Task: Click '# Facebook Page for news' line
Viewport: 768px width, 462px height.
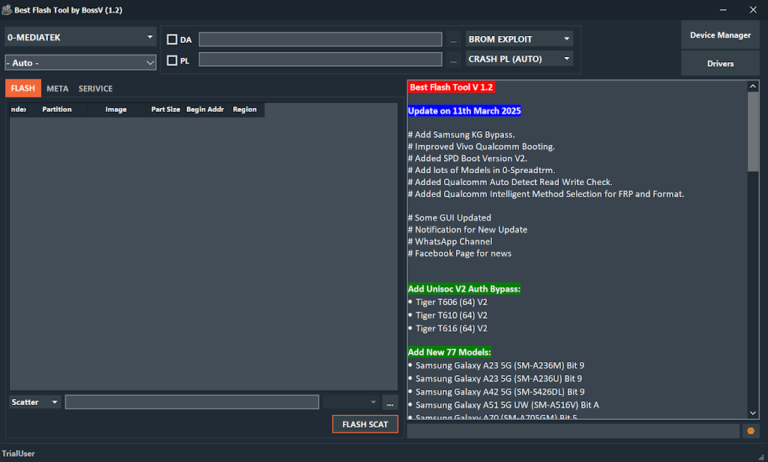Action: (459, 253)
